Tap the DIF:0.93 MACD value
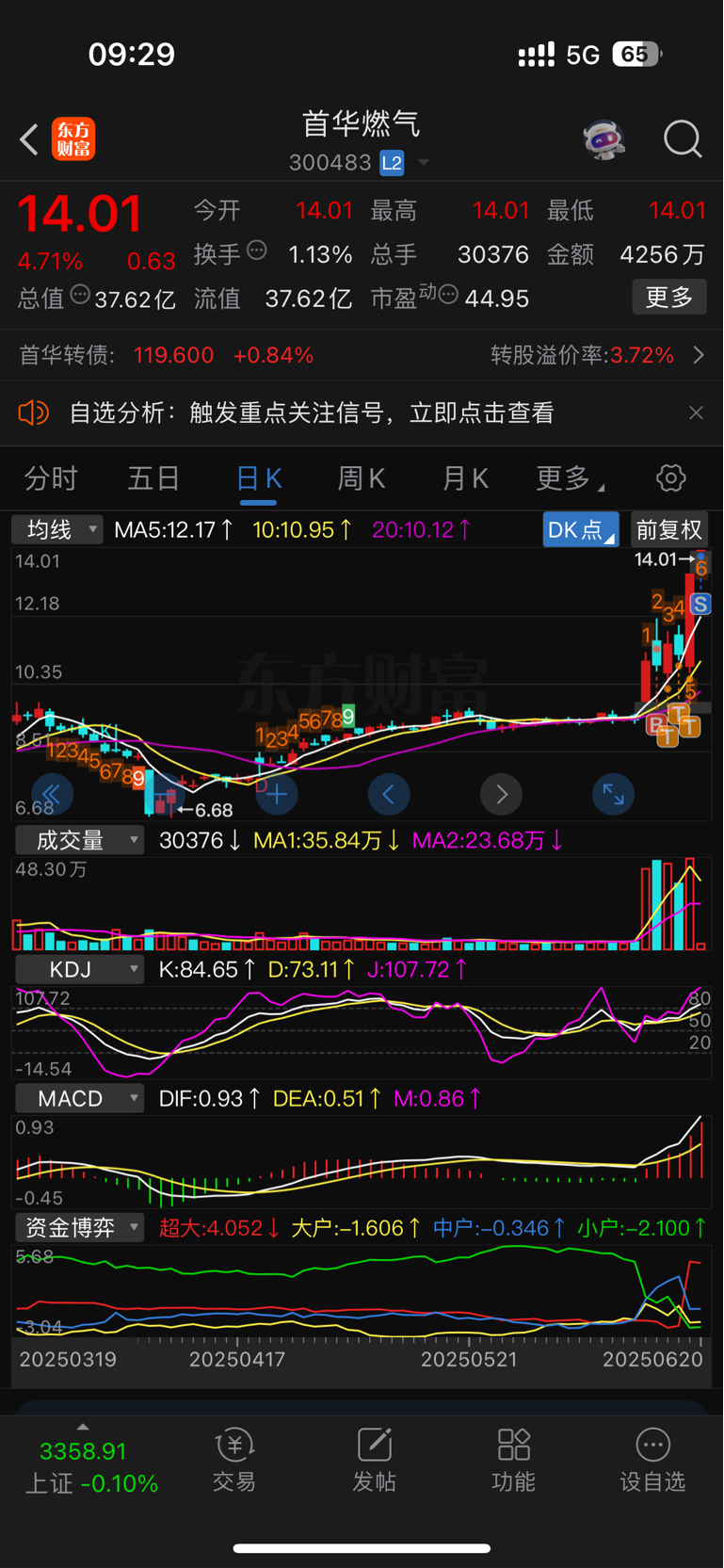The image size is (724, 1568). click(x=209, y=1098)
